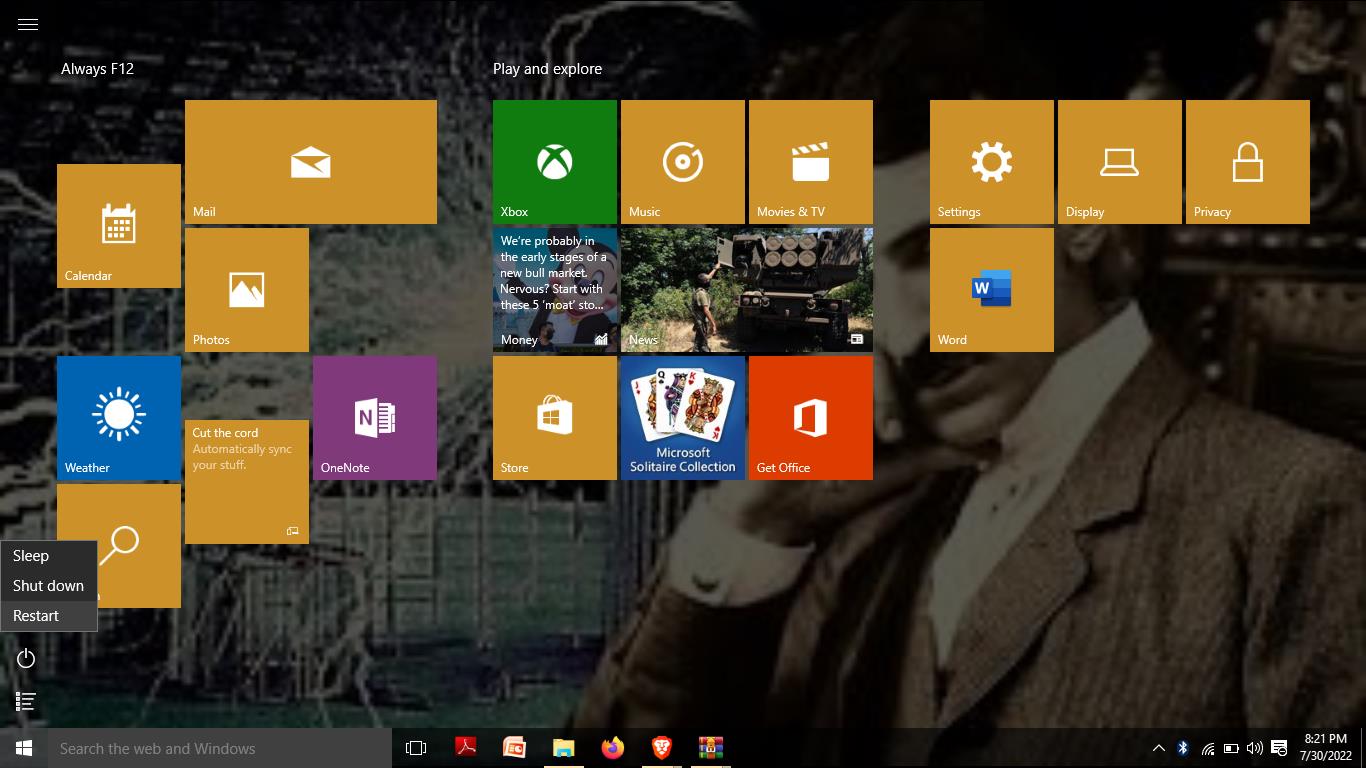Image resolution: width=1366 pixels, height=768 pixels.
Task: Launch Adobe Acrobat from the taskbar
Action: click(x=465, y=748)
